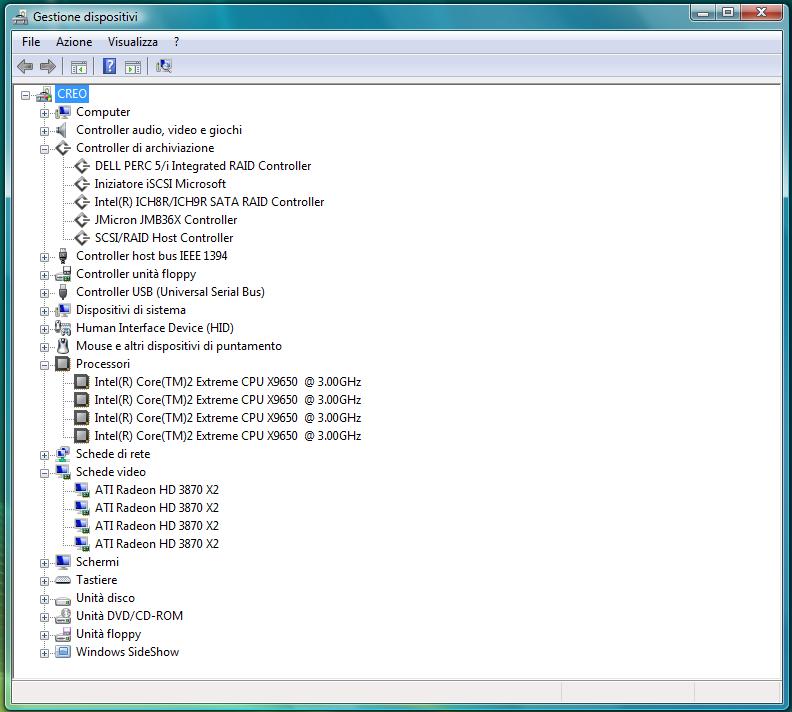Click the Forward arrow toolbar icon
Image resolution: width=792 pixels, height=712 pixels.
pyautogui.click(x=47, y=67)
